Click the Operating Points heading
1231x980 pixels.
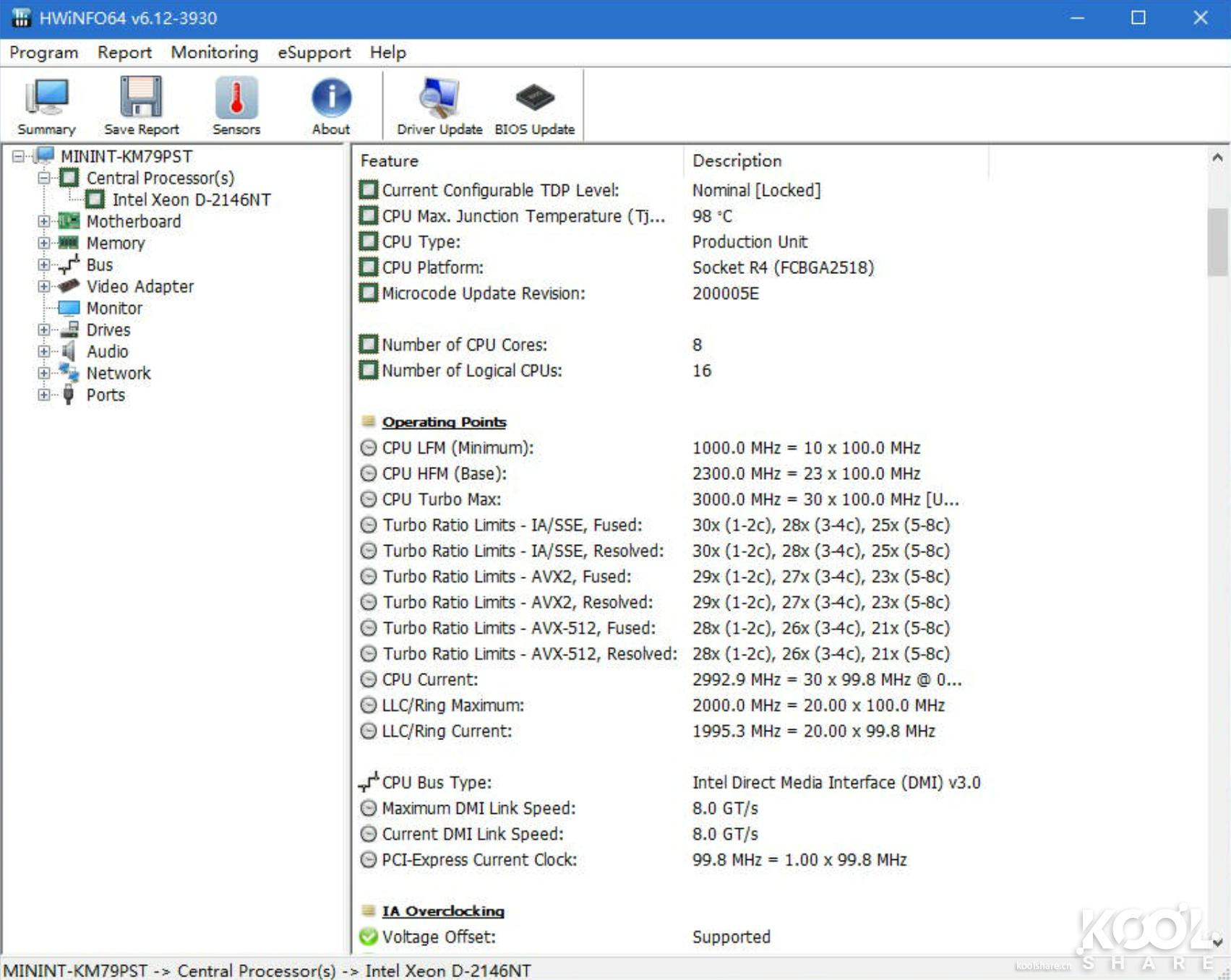tap(444, 421)
